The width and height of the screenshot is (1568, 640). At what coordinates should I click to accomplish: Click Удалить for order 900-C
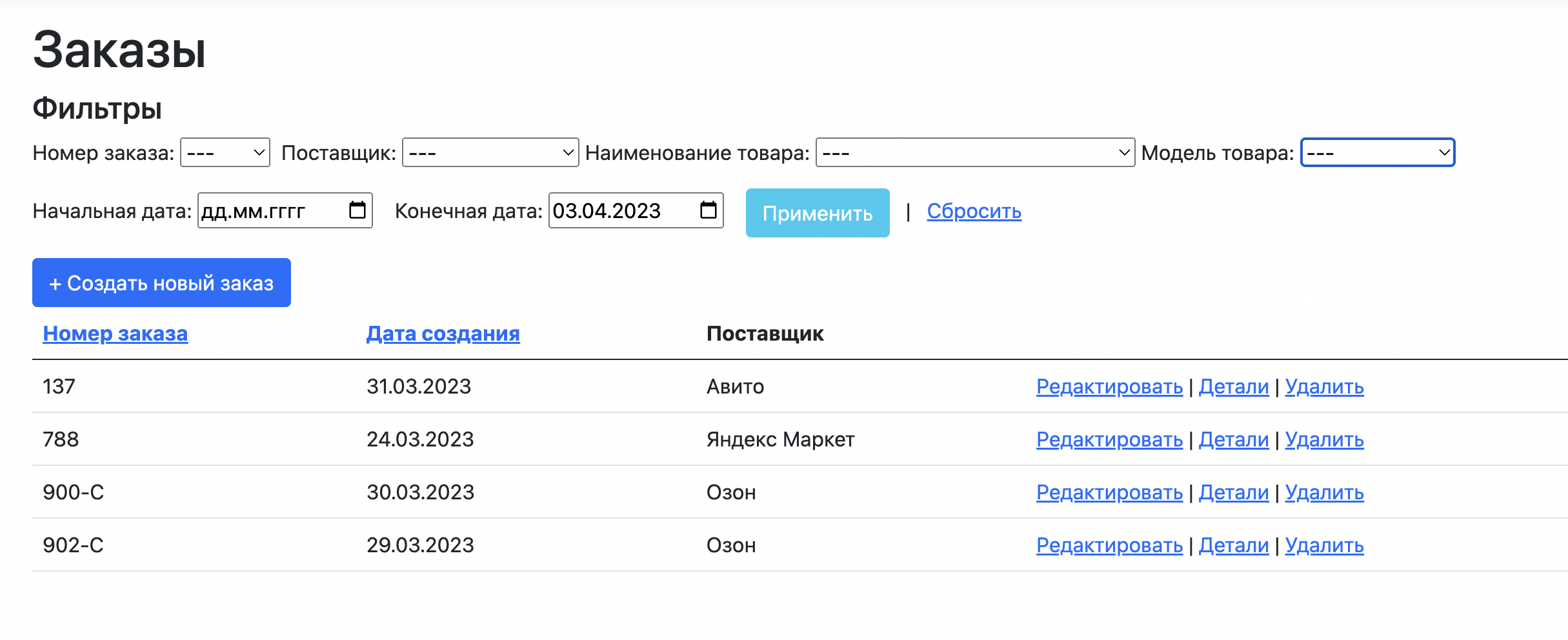pos(1324,492)
